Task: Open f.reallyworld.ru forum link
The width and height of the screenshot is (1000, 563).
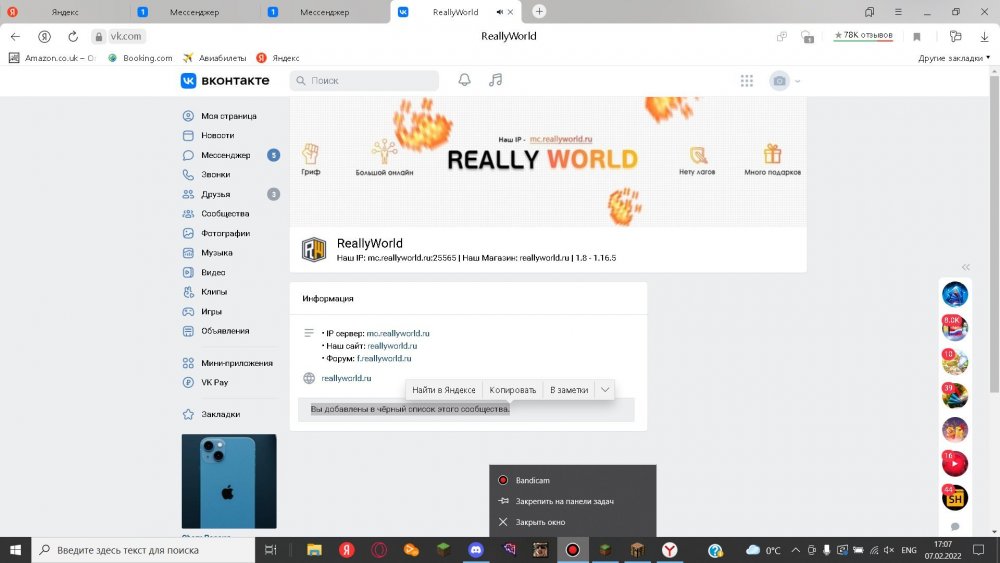Action: coord(384,358)
